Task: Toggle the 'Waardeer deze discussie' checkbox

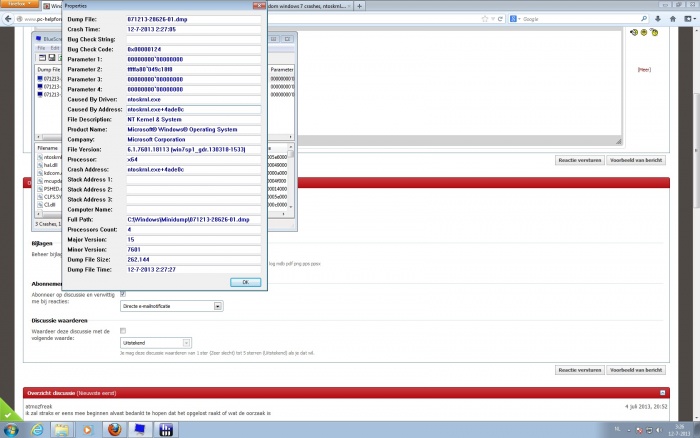Action: coord(123,331)
